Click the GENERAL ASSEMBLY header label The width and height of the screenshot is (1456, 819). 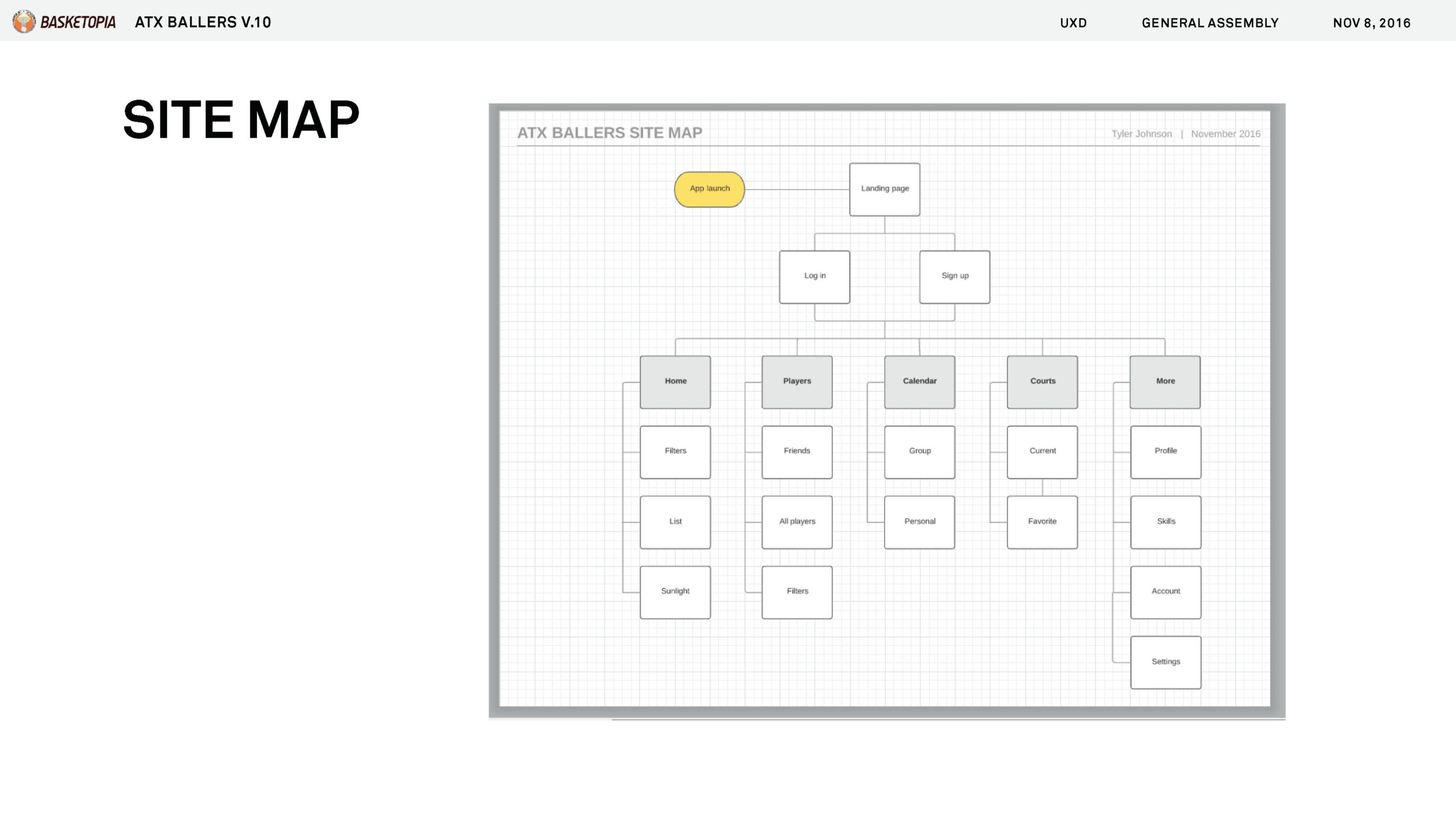point(1210,23)
